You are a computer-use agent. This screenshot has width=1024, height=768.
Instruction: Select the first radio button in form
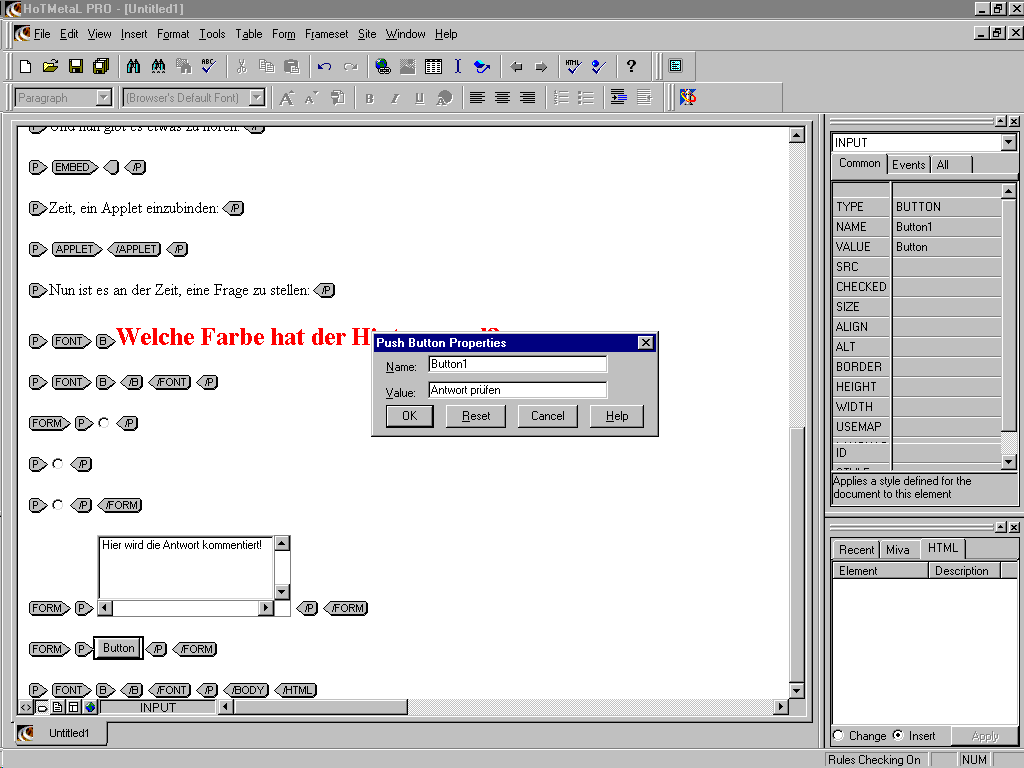[x=103, y=423]
